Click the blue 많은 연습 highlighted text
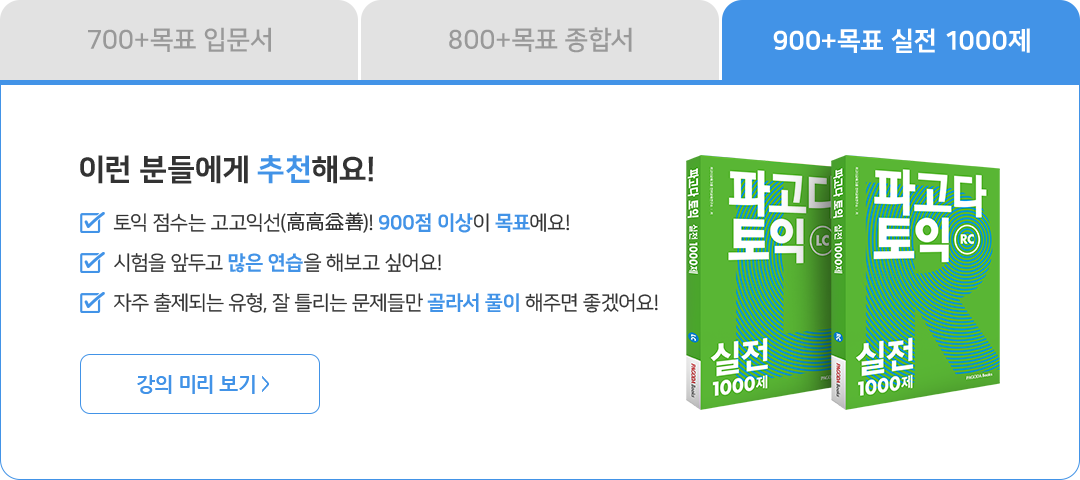The height and width of the screenshot is (480, 1080). (266, 262)
